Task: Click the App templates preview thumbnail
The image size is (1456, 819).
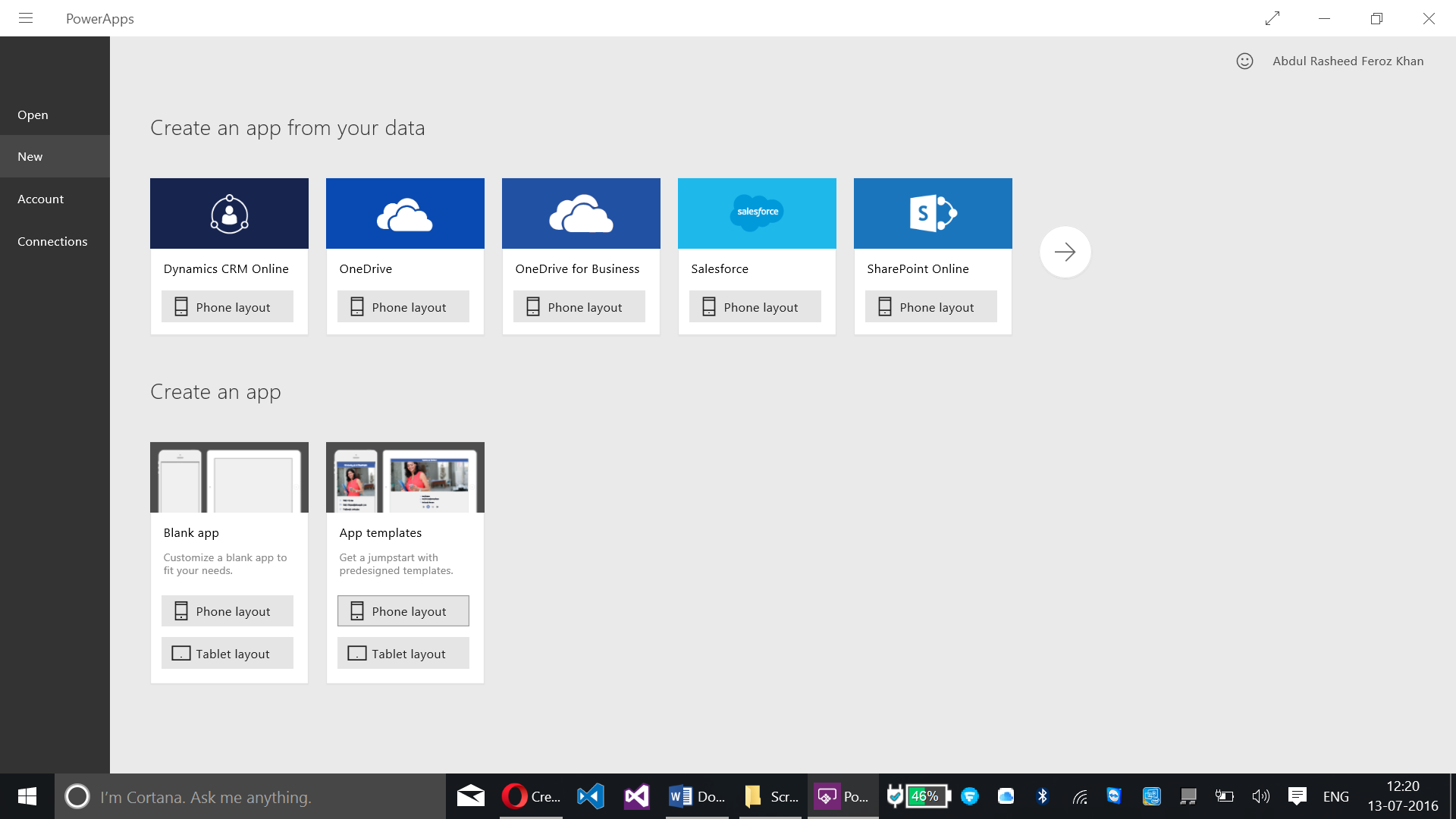Action: [405, 477]
